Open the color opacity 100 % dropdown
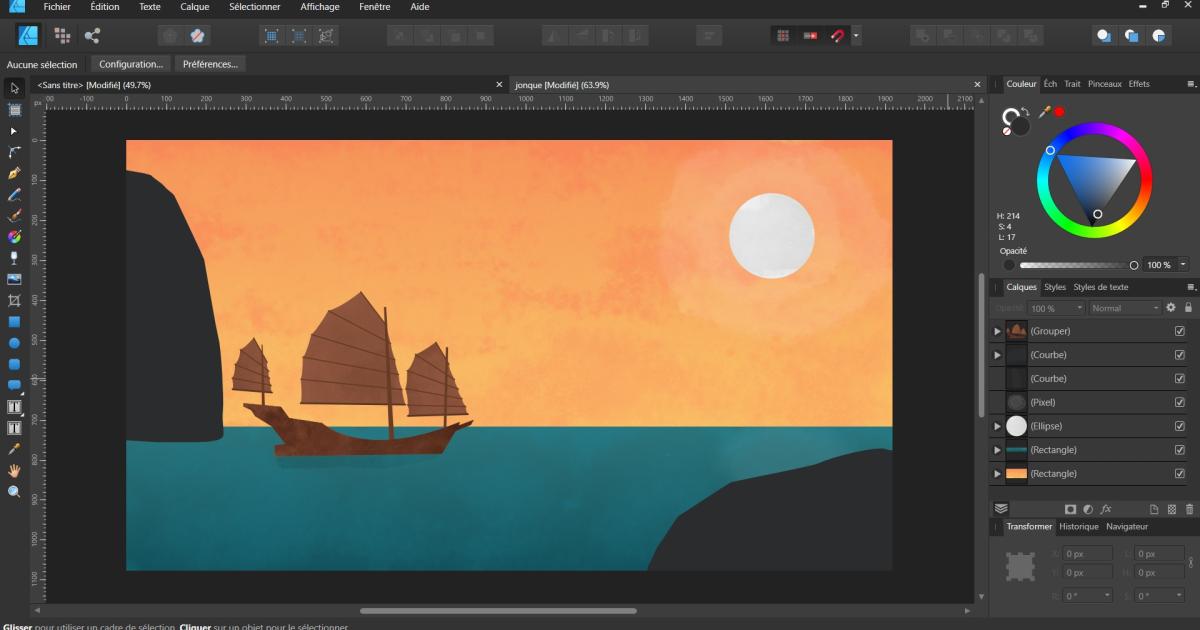 (x=1184, y=265)
